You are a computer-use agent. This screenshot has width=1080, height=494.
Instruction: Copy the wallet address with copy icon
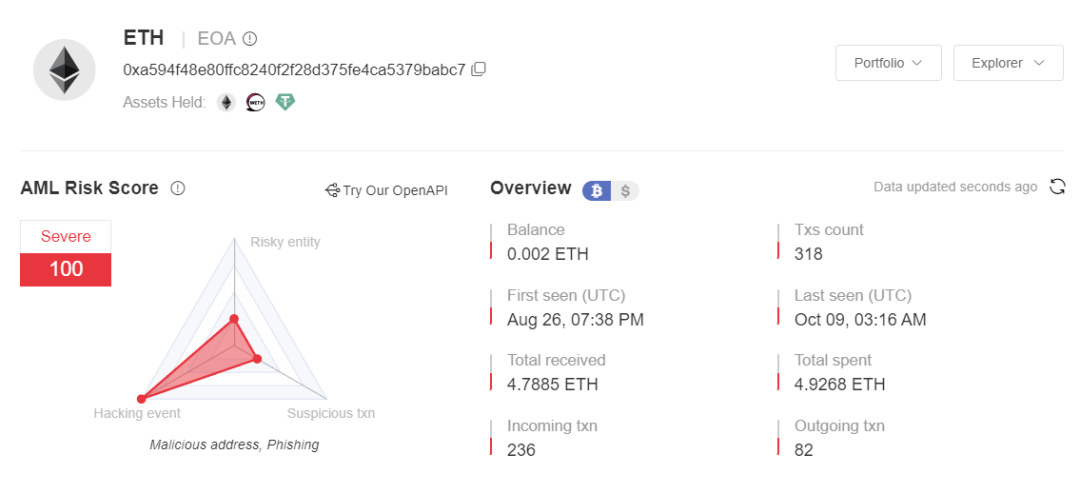[479, 69]
